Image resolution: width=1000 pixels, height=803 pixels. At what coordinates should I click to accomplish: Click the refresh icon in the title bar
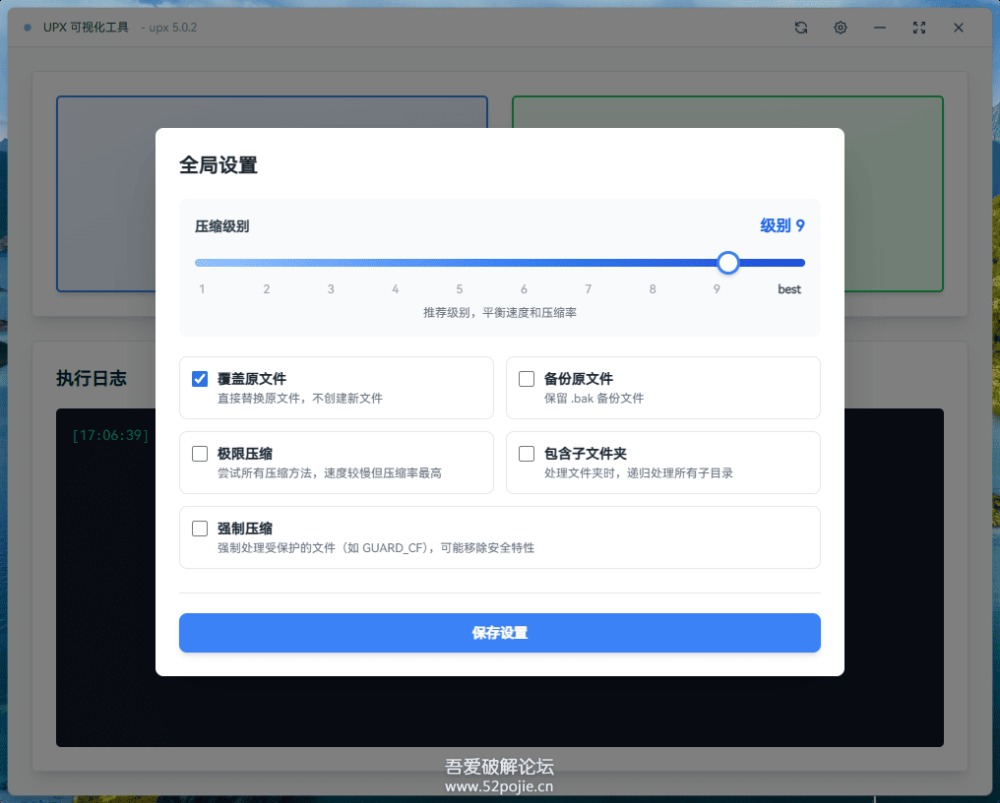[x=801, y=28]
